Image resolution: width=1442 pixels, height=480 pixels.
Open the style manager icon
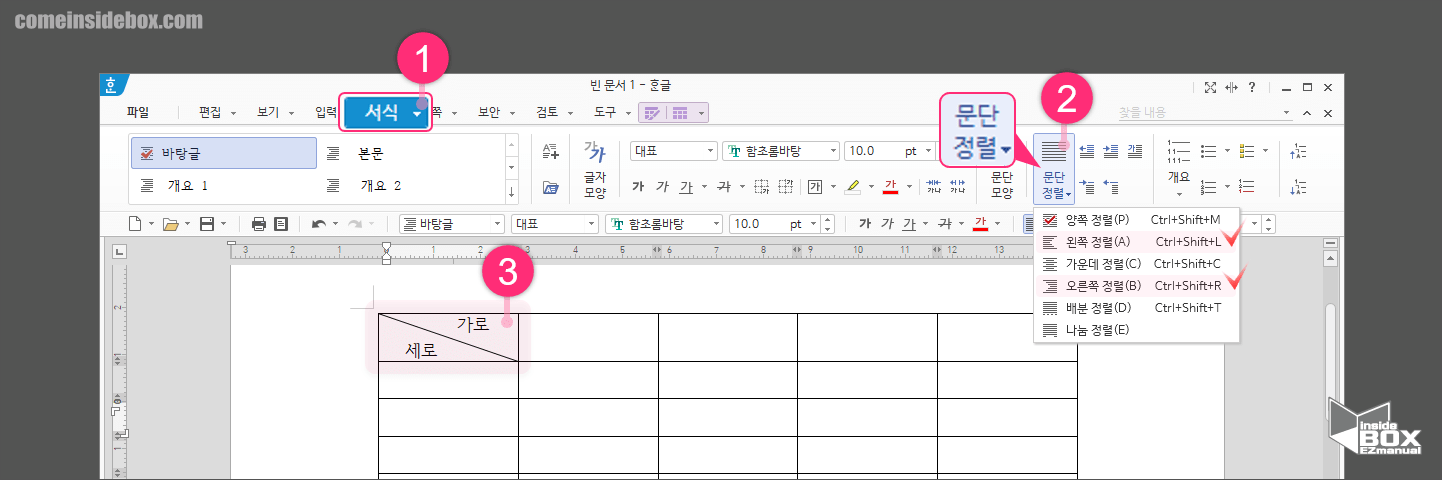tap(550, 187)
